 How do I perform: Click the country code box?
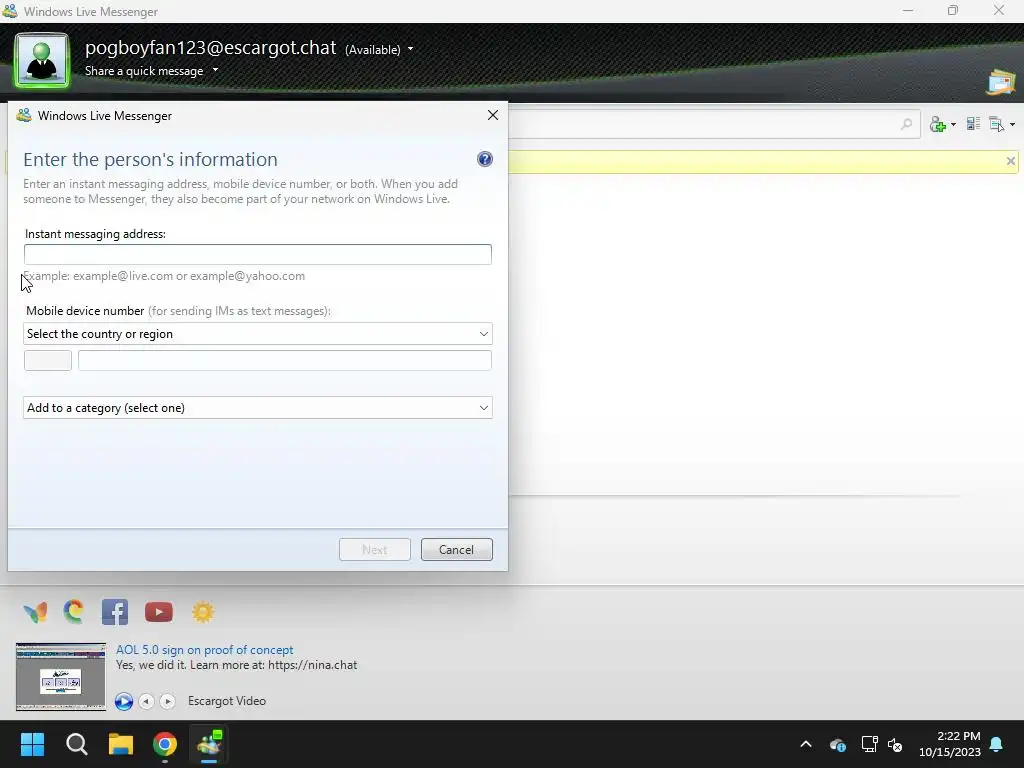tap(48, 360)
